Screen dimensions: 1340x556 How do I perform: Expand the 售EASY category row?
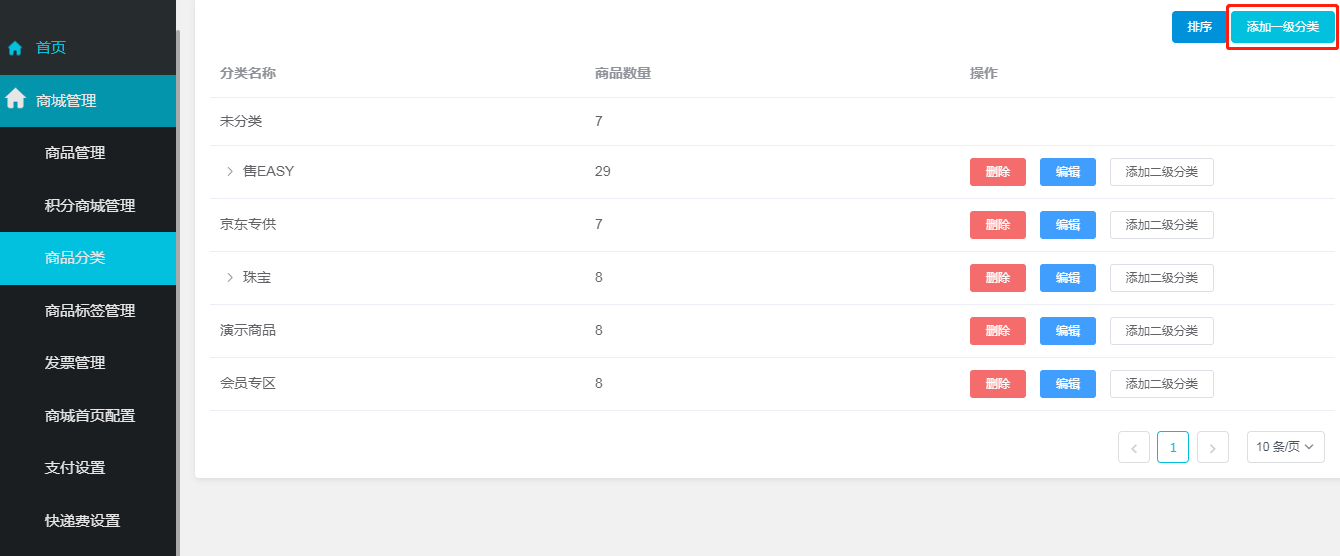click(x=230, y=172)
